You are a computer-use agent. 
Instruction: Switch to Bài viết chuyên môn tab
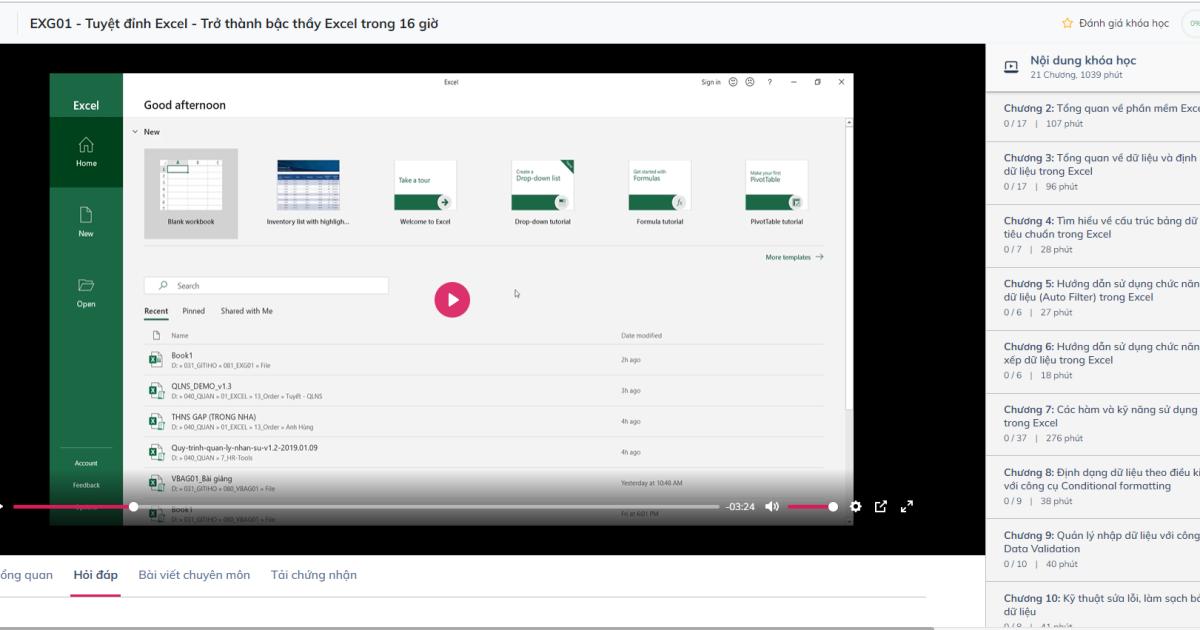click(194, 575)
